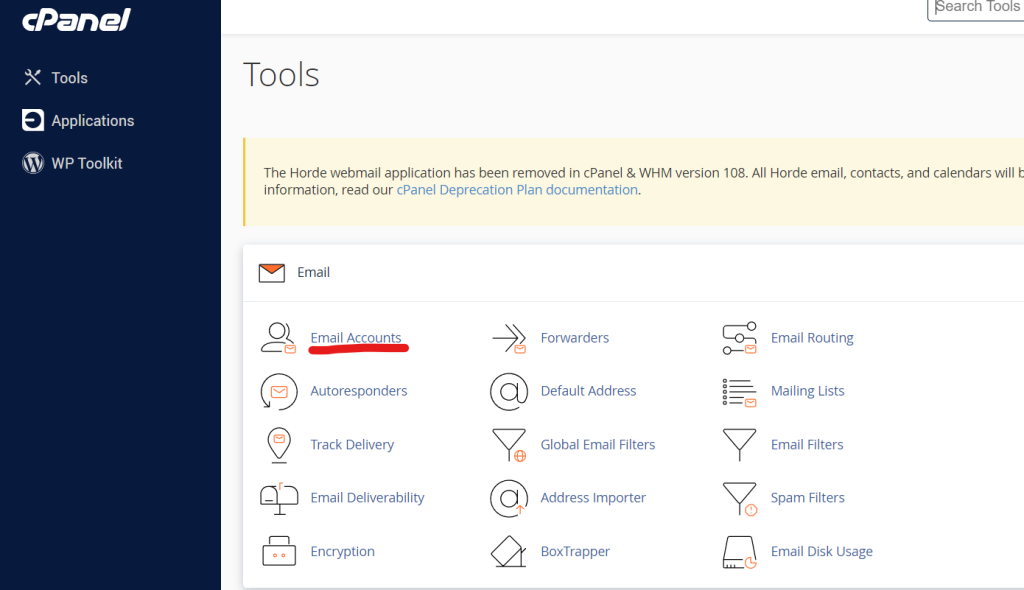Click the Spam Filters funnel icon

point(740,499)
